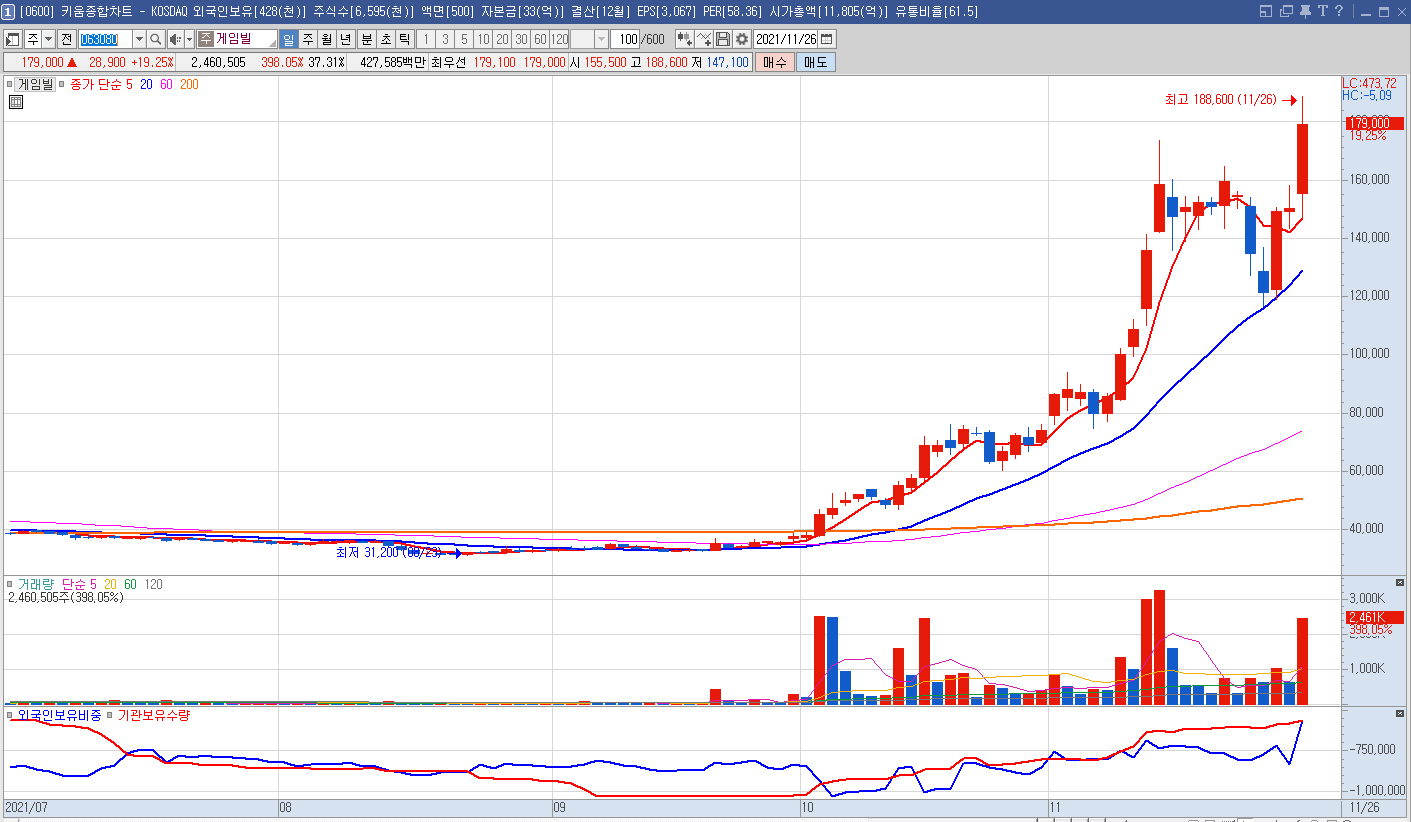This screenshot has height=822, width=1411.
Task: Open the stock search magnifier icon
Action: tap(156, 39)
